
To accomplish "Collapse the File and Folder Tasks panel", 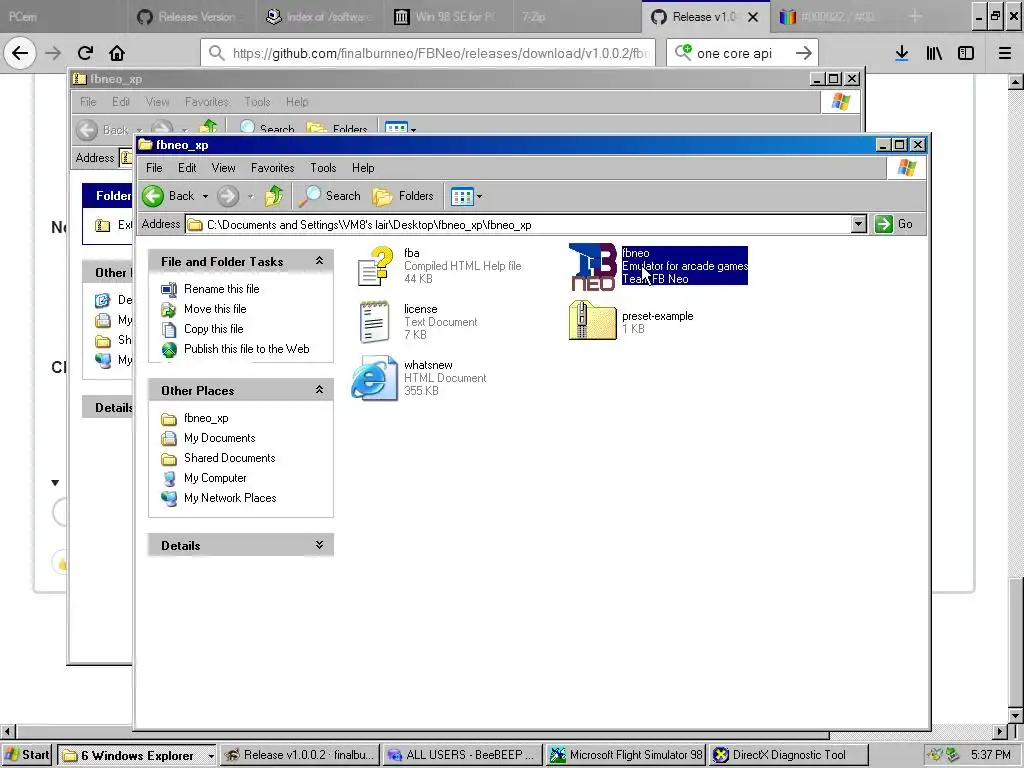I will coord(319,261).
